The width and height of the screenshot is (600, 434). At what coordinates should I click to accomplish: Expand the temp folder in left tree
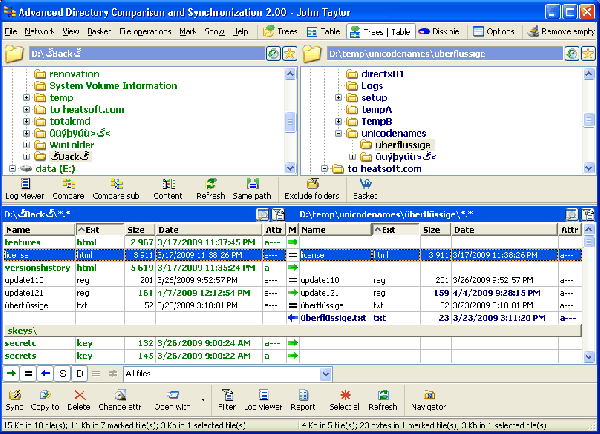[x=26, y=98]
